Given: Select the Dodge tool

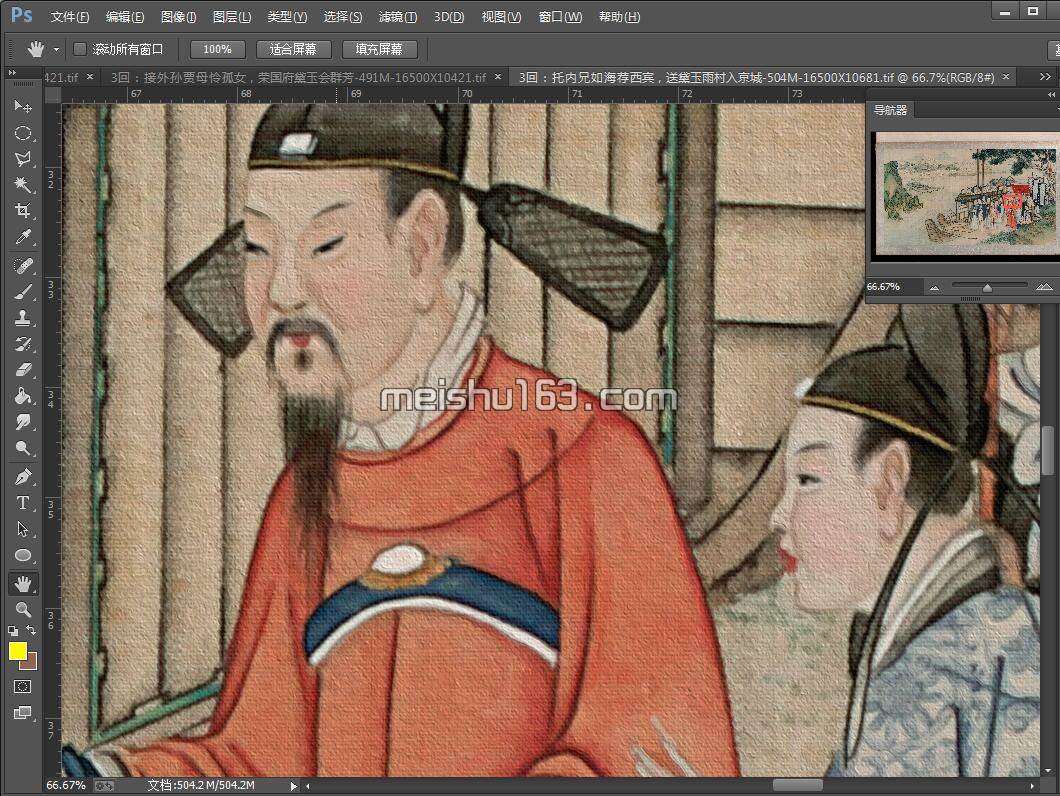Looking at the screenshot, I should coord(22,448).
